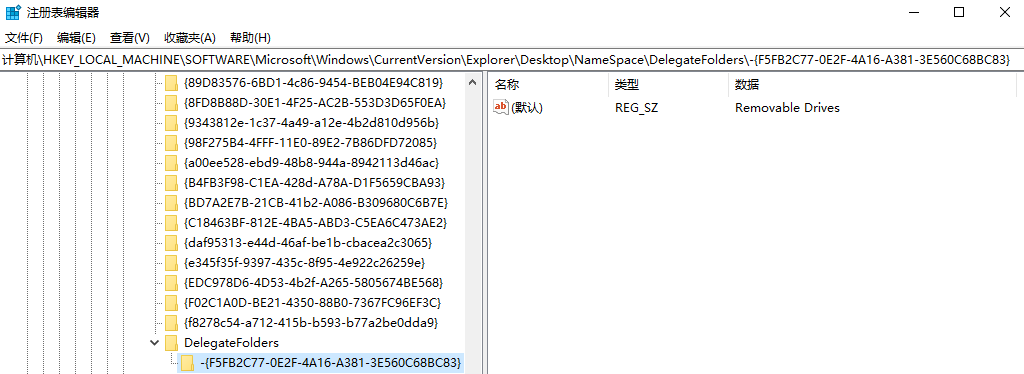This screenshot has width=1024, height=374.
Task: Select the DelegateFolders key label
Action: coord(231,343)
